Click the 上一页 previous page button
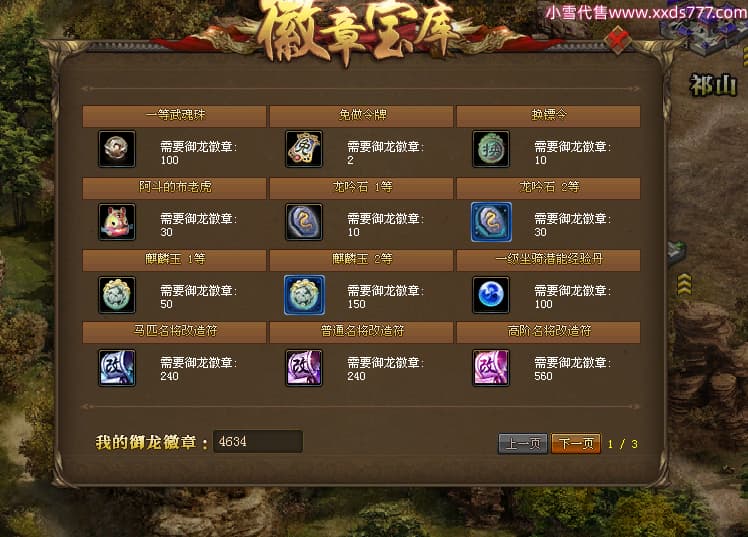The image size is (748, 537). (523, 444)
